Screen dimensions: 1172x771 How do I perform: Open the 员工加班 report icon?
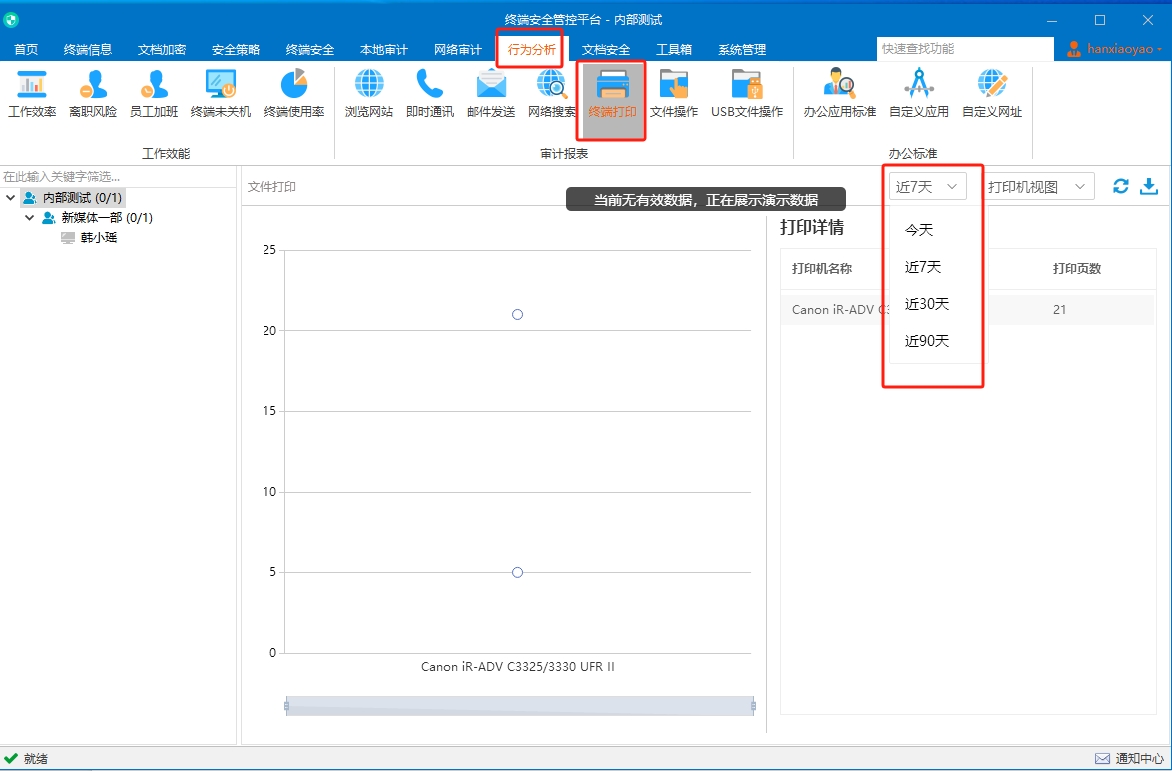tap(154, 93)
